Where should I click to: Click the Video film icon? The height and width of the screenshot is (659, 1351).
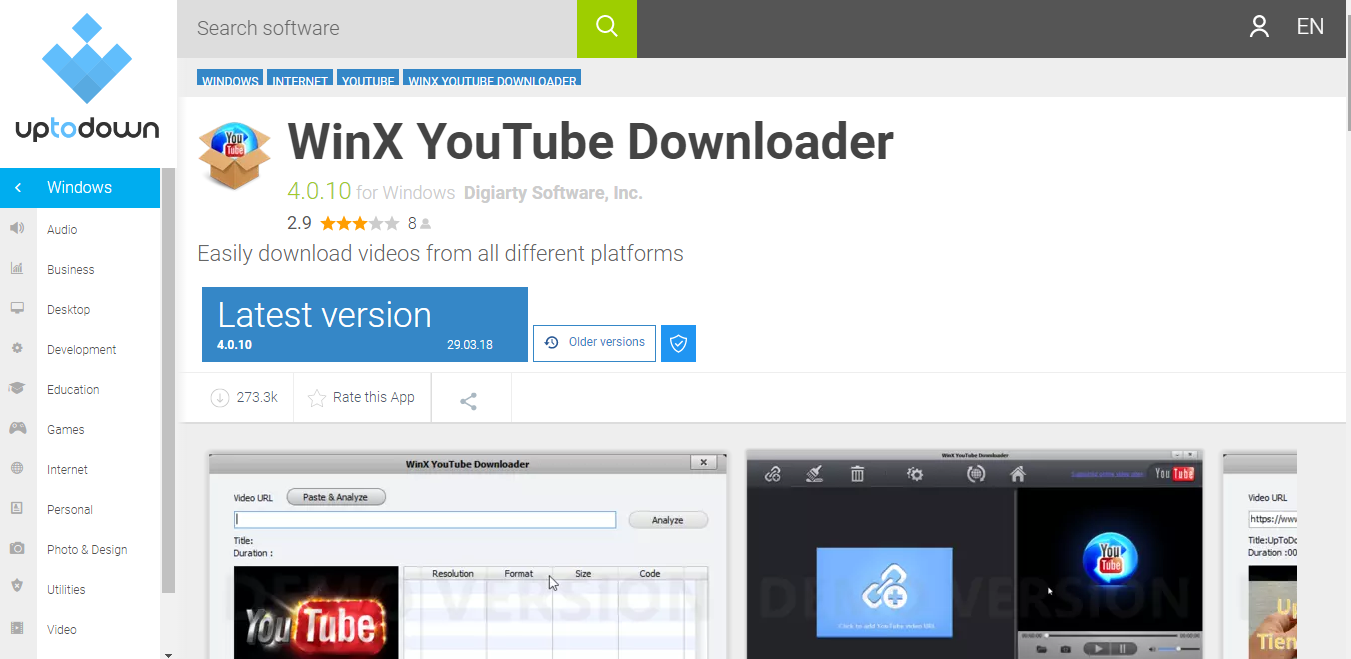pos(17,628)
